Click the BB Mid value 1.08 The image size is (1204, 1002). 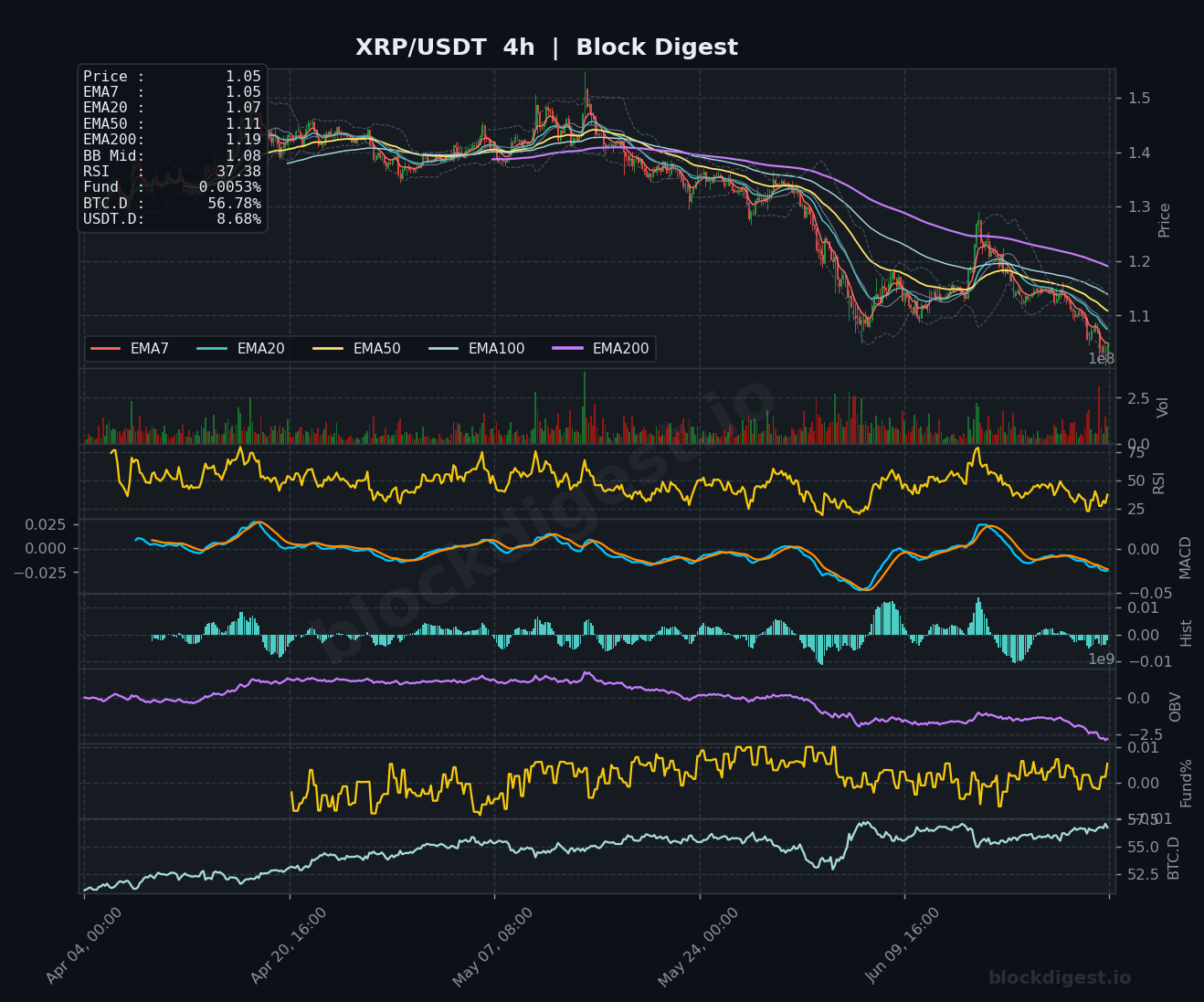(243, 156)
